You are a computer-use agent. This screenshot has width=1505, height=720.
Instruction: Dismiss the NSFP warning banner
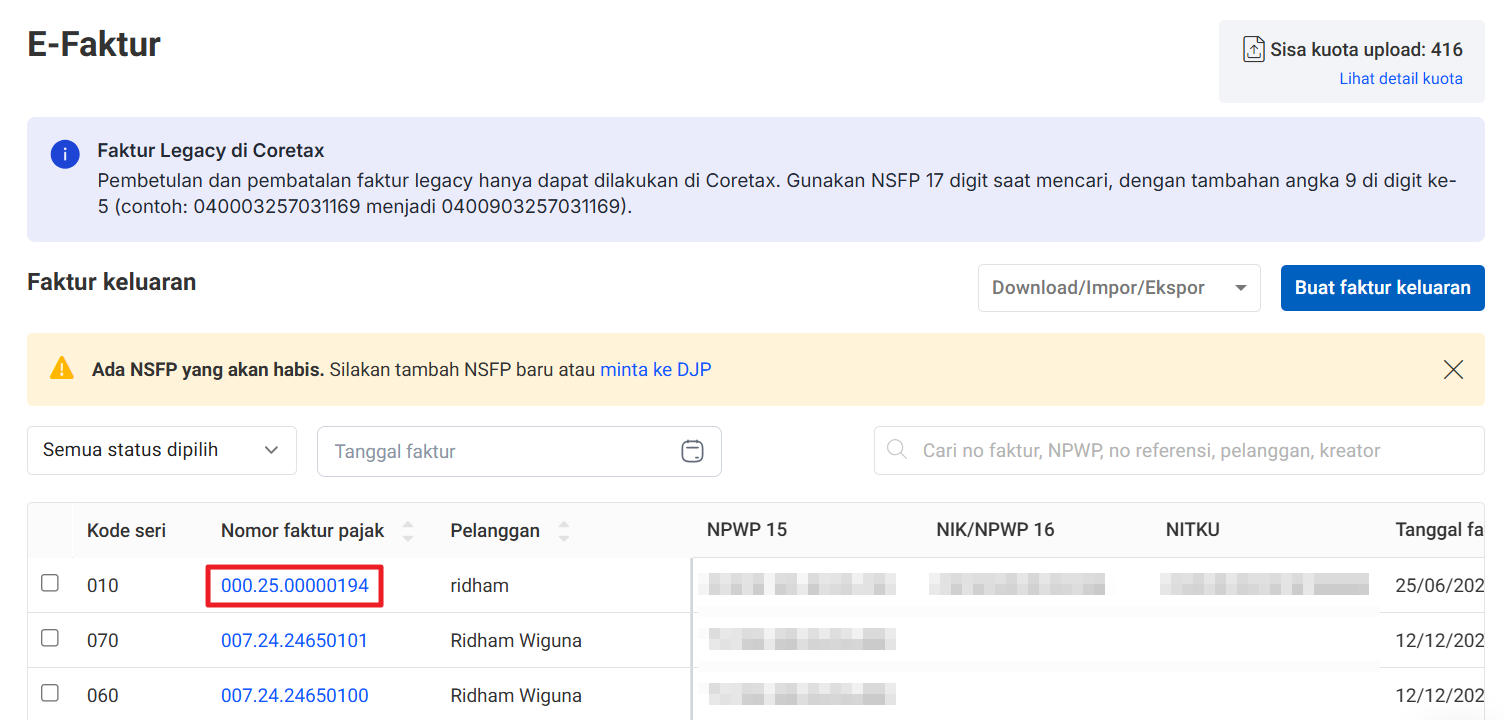(x=1453, y=369)
